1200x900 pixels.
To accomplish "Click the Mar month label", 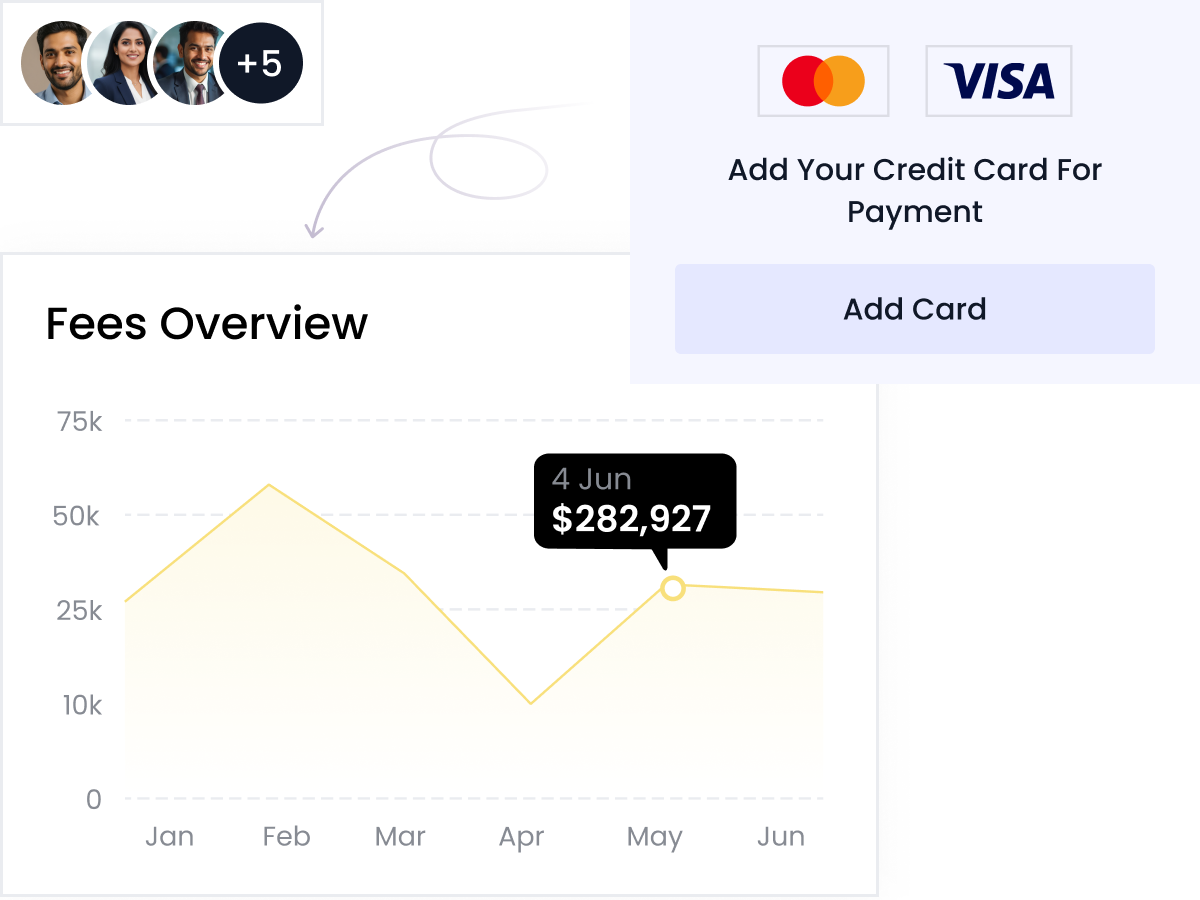I will [x=401, y=836].
